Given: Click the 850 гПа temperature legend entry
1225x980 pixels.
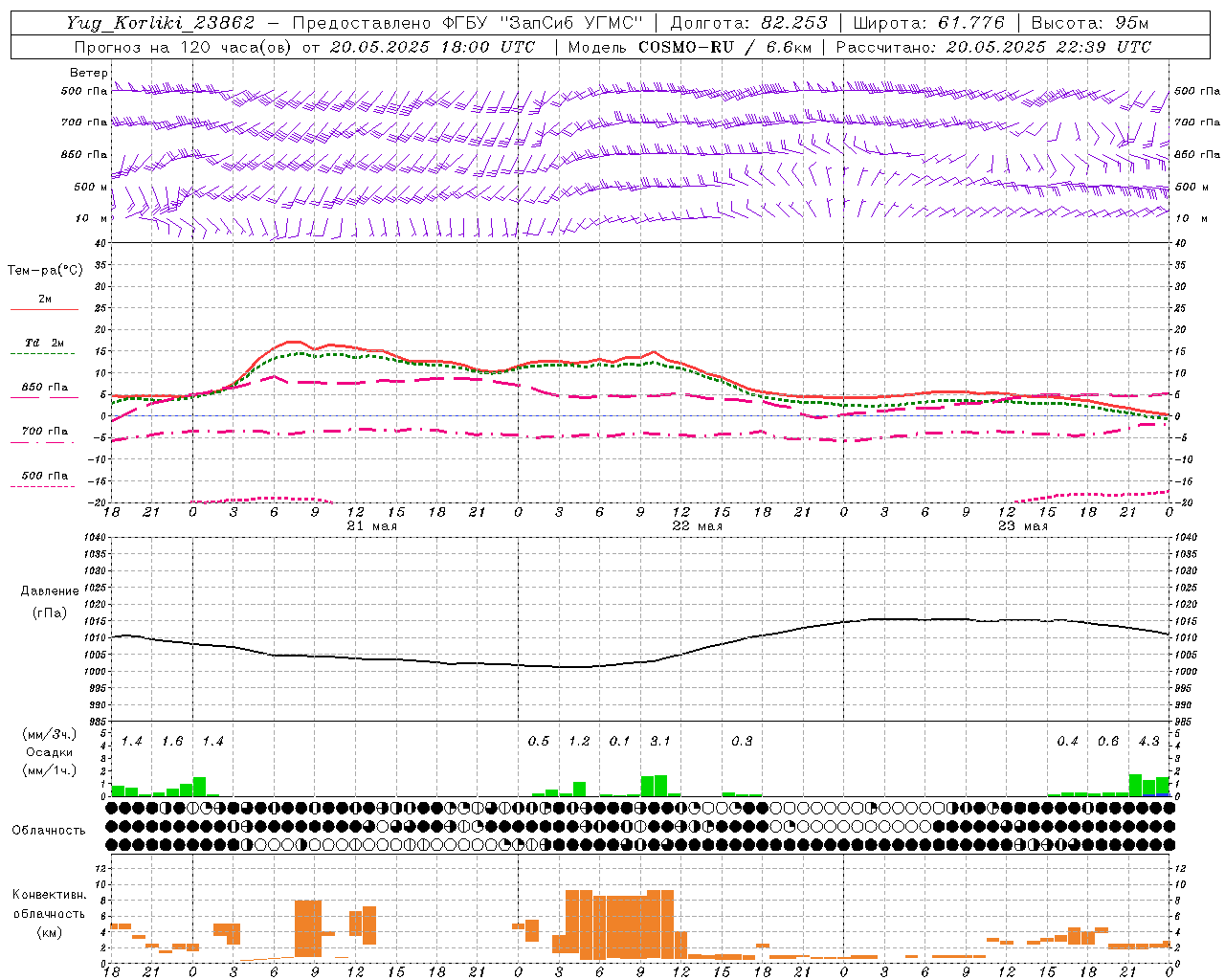Looking at the screenshot, I should [x=44, y=388].
